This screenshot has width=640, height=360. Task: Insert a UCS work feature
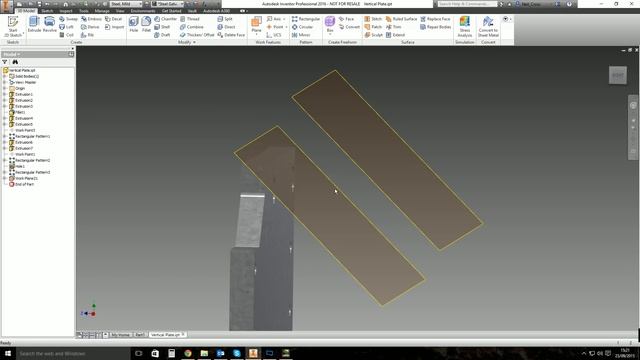tap(274, 35)
